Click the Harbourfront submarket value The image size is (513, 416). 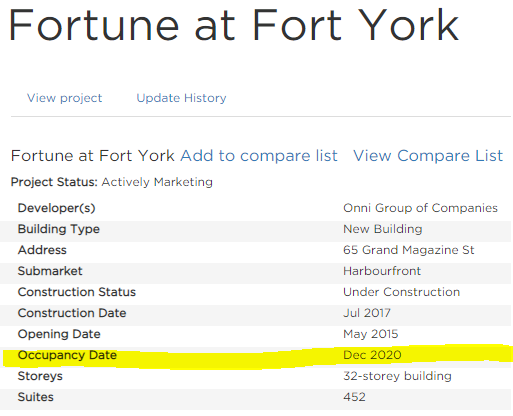(382, 271)
